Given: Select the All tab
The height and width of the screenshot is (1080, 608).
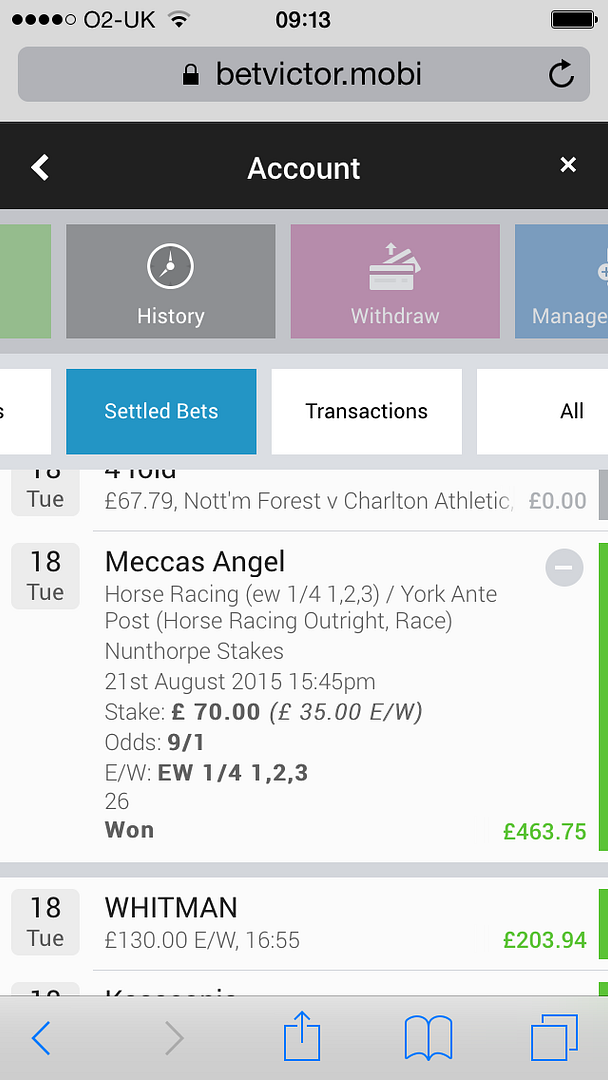Looking at the screenshot, I should pos(543,411).
